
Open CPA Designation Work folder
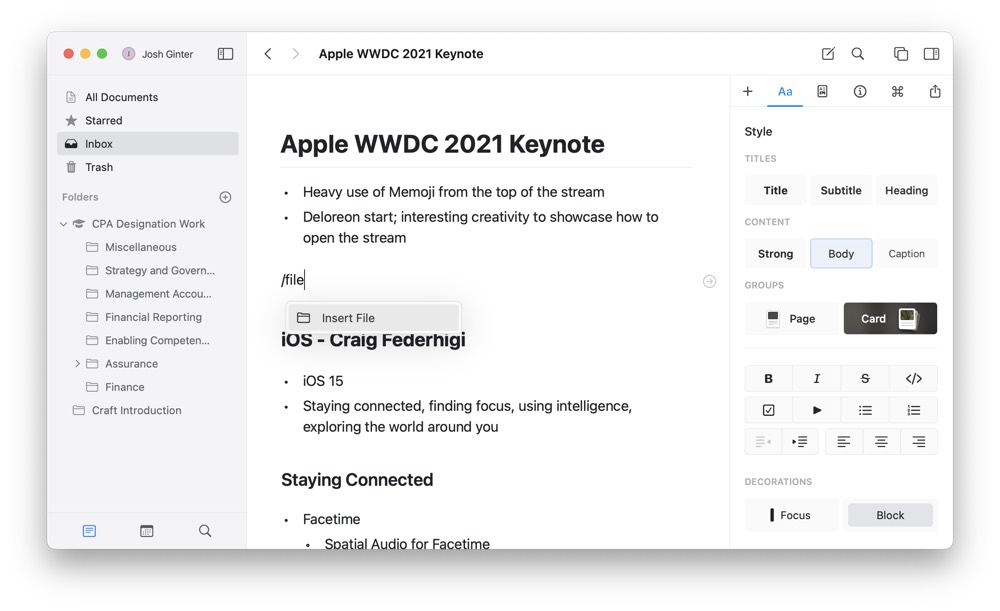click(x=147, y=224)
